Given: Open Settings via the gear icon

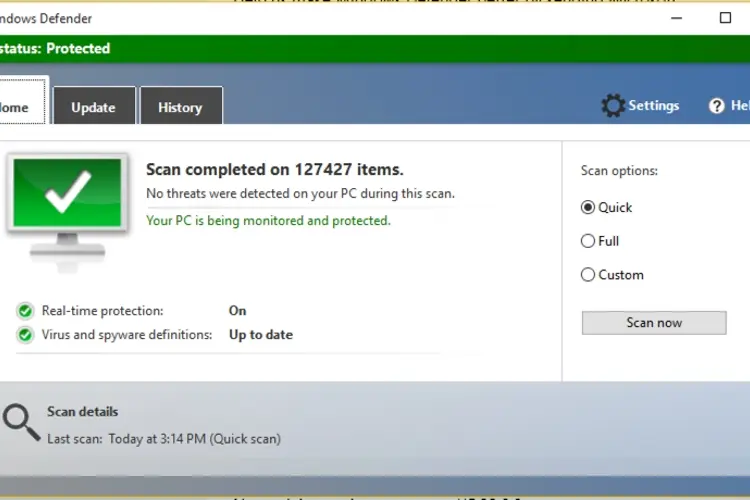Looking at the screenshot, I should pyautogui.click(x=613, y=105).
